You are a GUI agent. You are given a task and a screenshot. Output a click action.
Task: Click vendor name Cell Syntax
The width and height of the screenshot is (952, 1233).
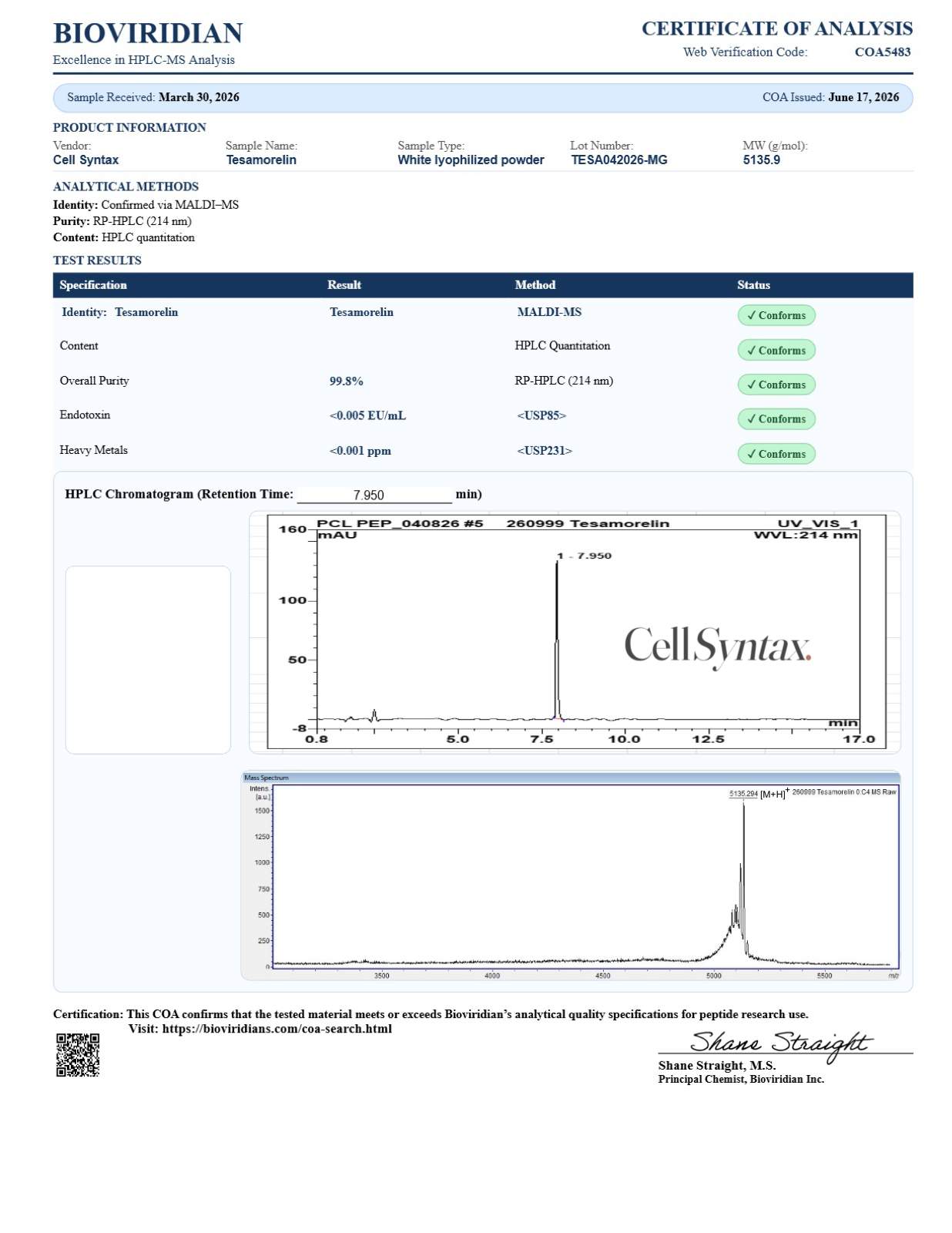pos(85,160)
